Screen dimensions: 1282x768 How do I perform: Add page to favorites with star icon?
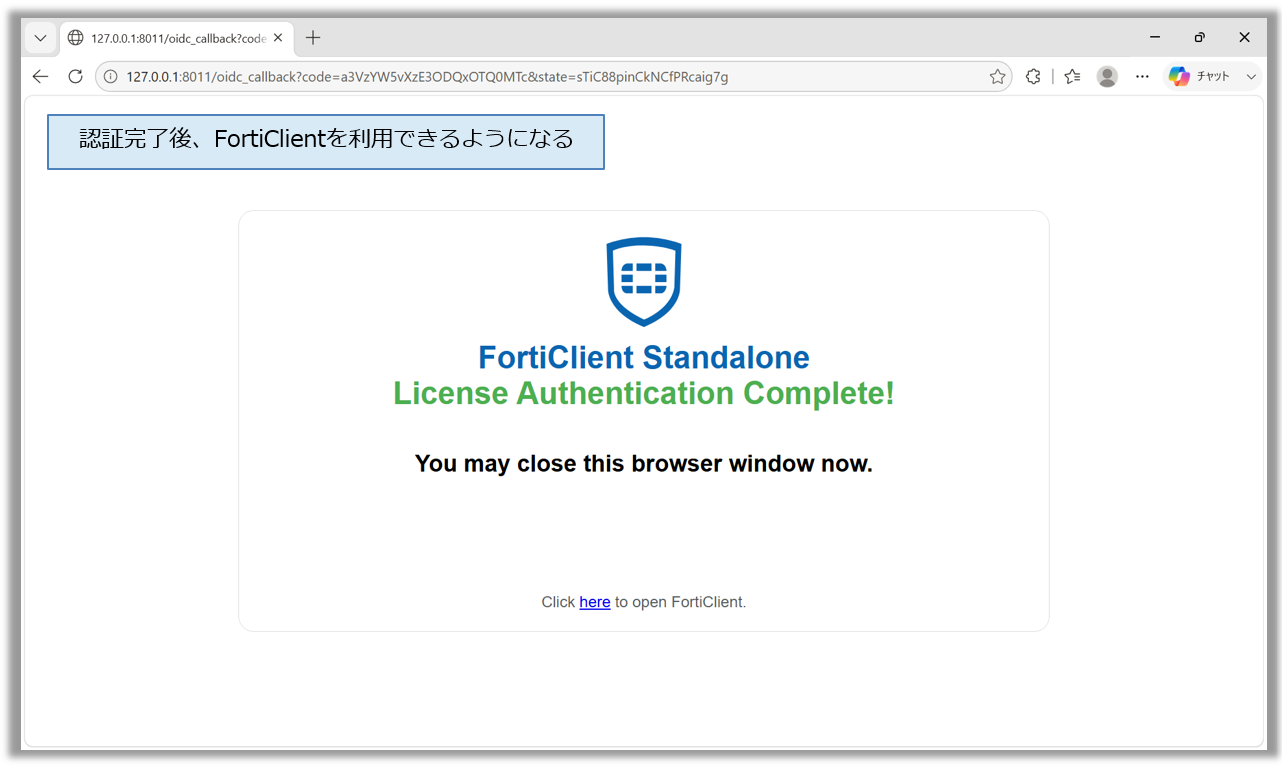point(997,77)
